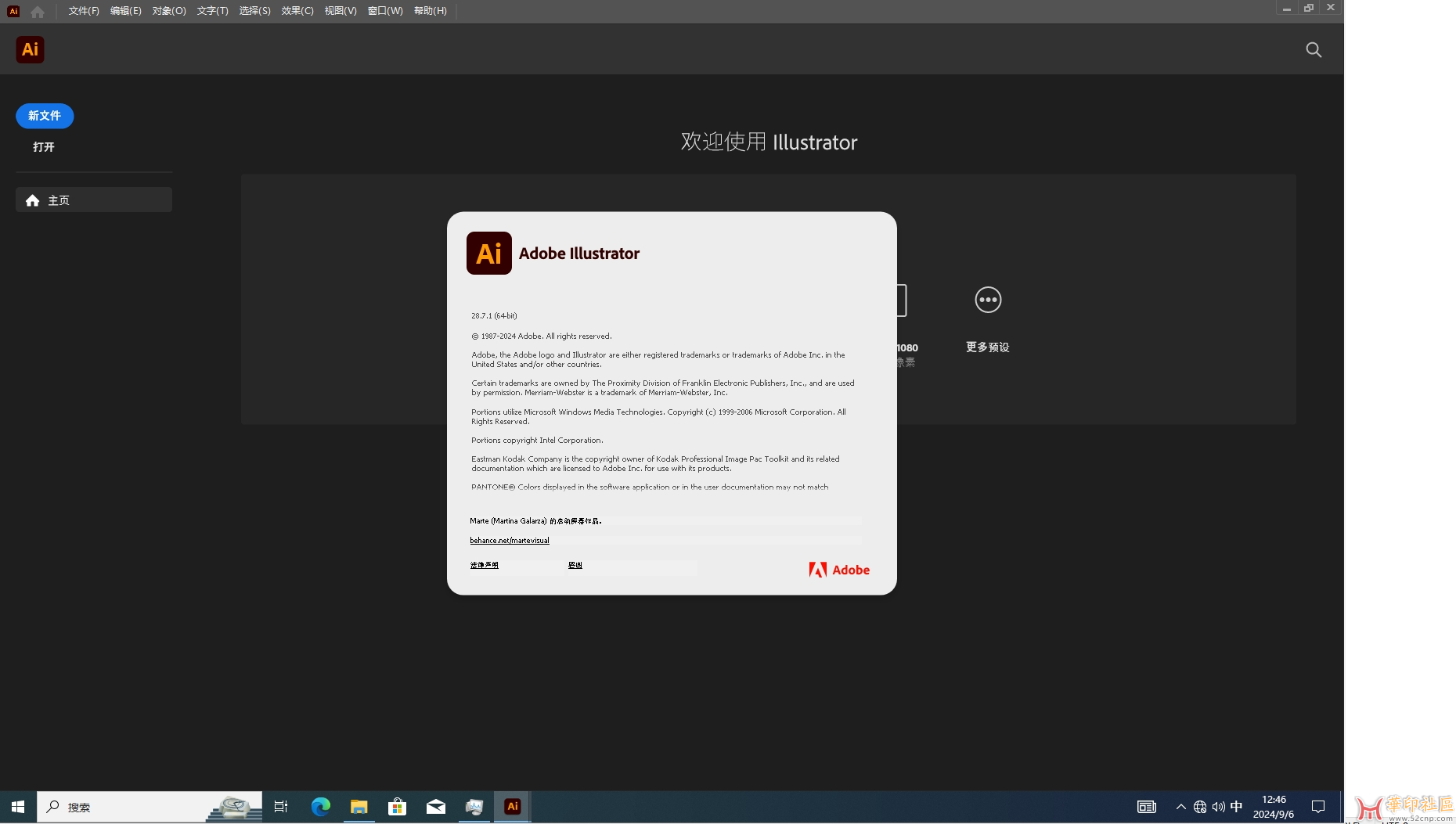Open Microsoft Store from the taskbar
The height and width of the screenshot is (824, 1456).
point(398,807)
